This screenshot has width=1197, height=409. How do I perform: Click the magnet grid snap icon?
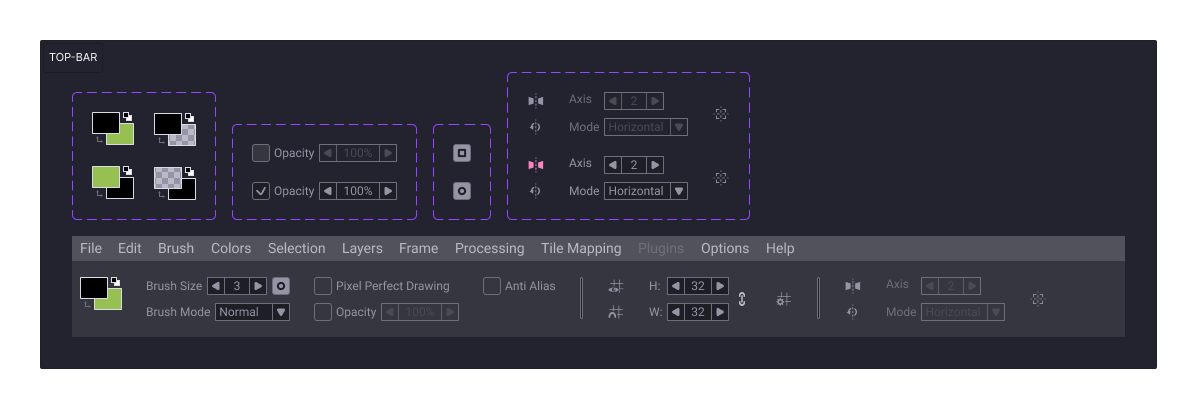pos(615,311)
